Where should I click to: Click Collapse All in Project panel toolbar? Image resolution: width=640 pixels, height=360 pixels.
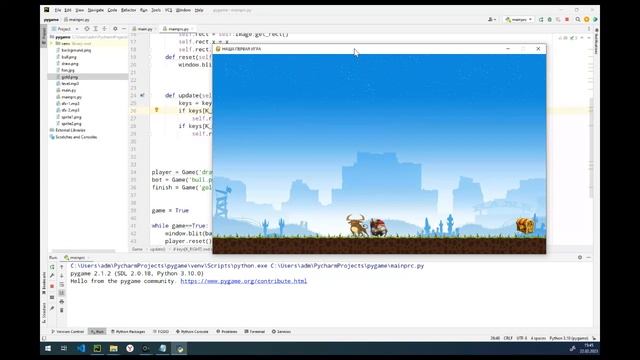104,29
